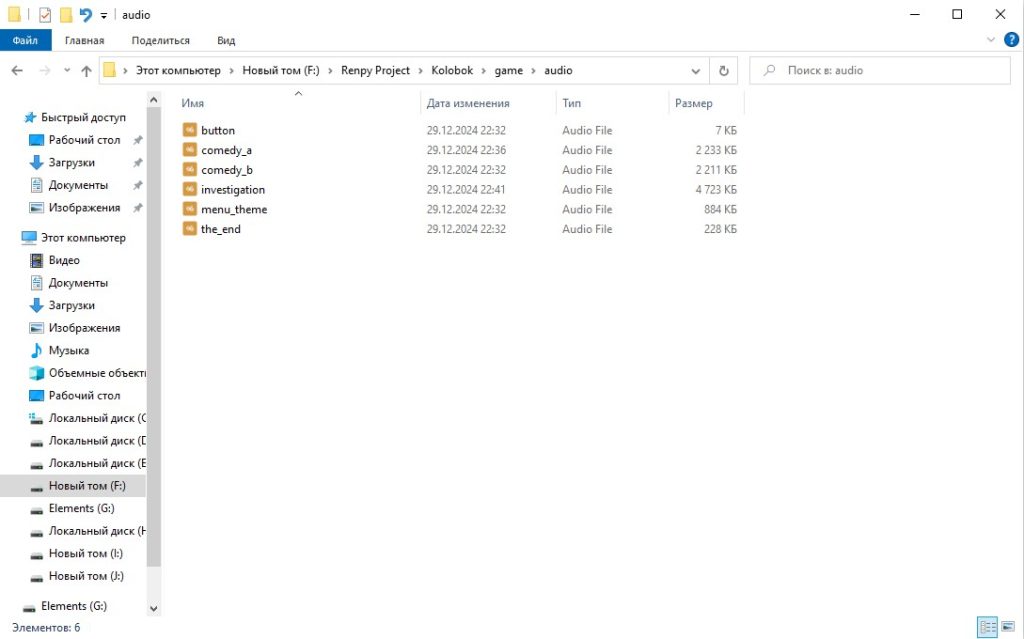Screen dimensions: 1024x639
Task: Select the investigation audio file icon
Action: (190, 189)
